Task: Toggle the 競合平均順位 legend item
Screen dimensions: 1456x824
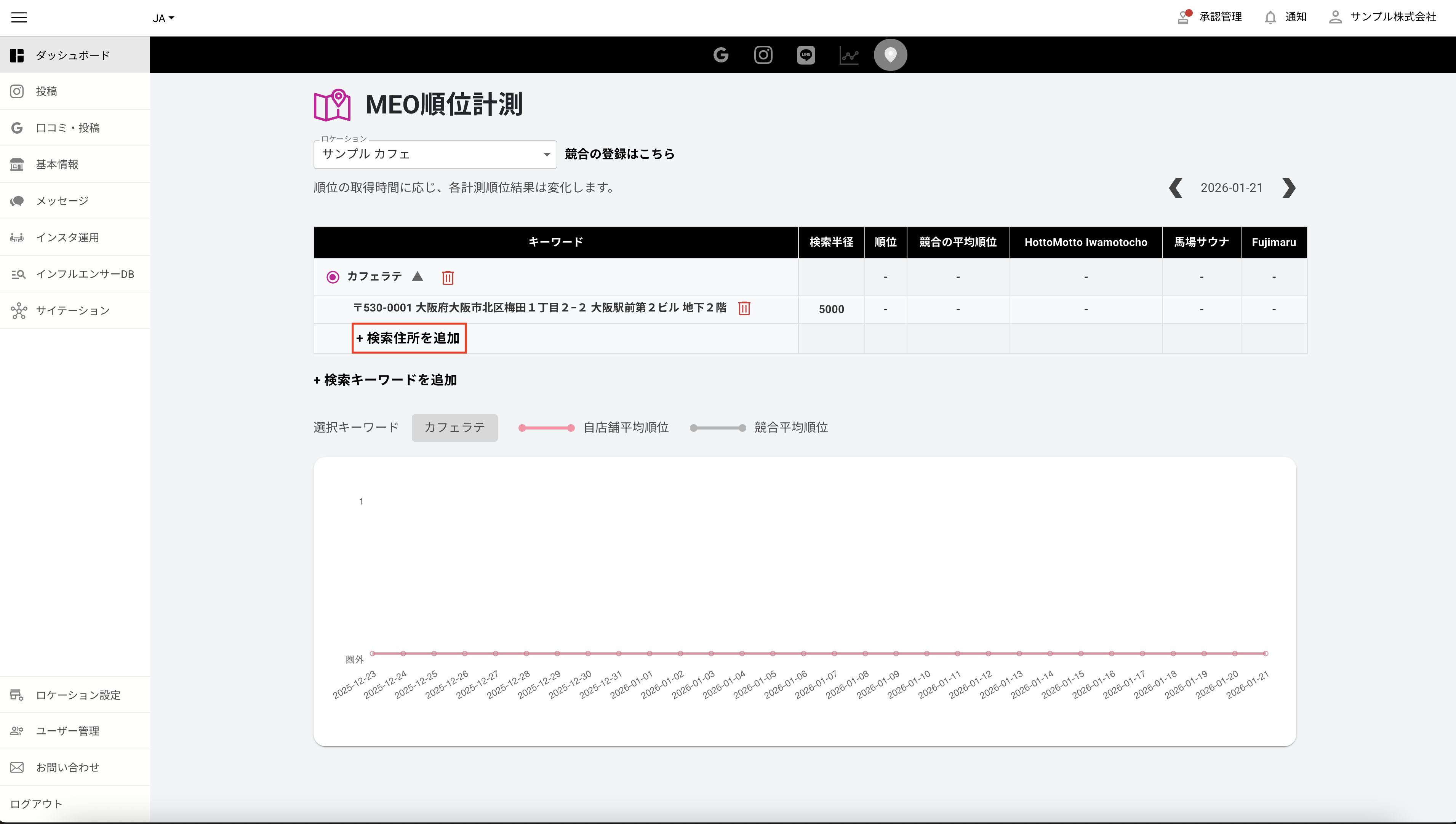Action: [758, 428]
